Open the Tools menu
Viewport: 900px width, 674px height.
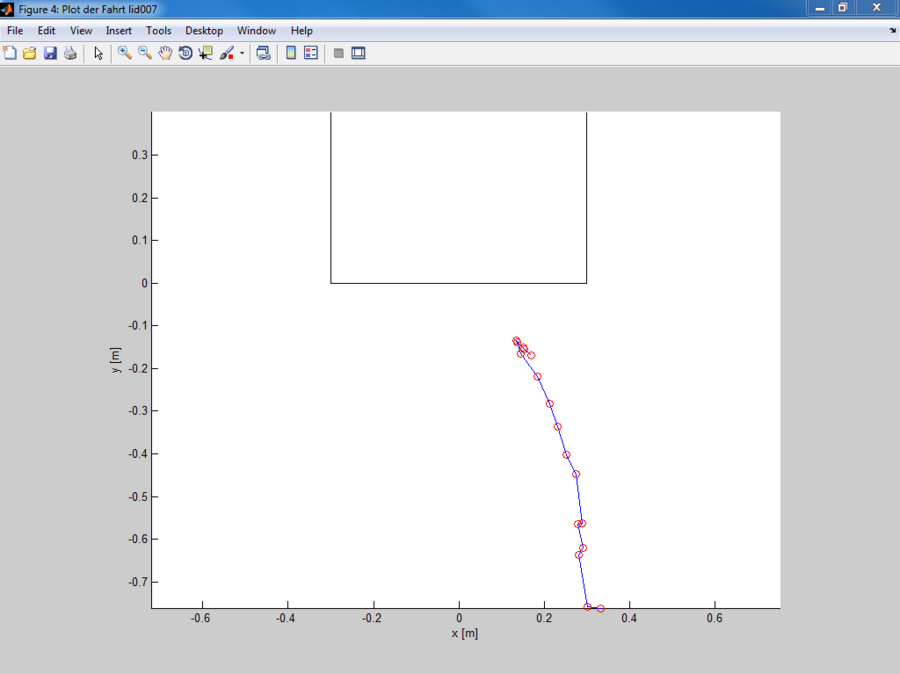click(x=158, y=31)
